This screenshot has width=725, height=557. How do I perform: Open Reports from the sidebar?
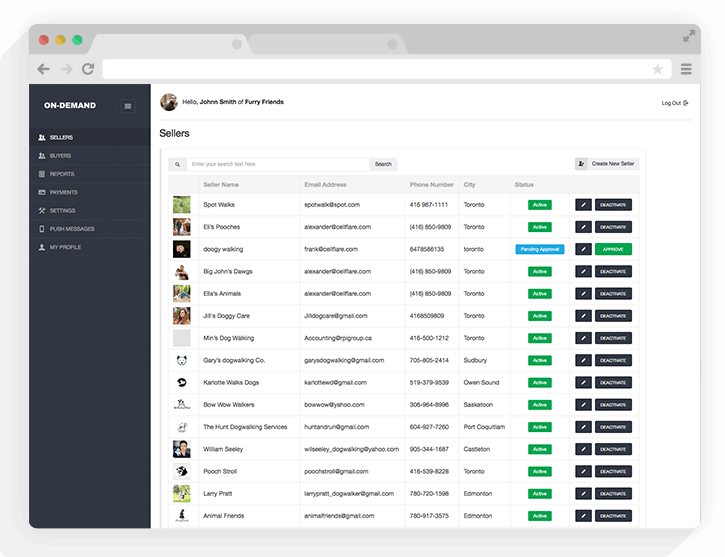click(62, 174)
